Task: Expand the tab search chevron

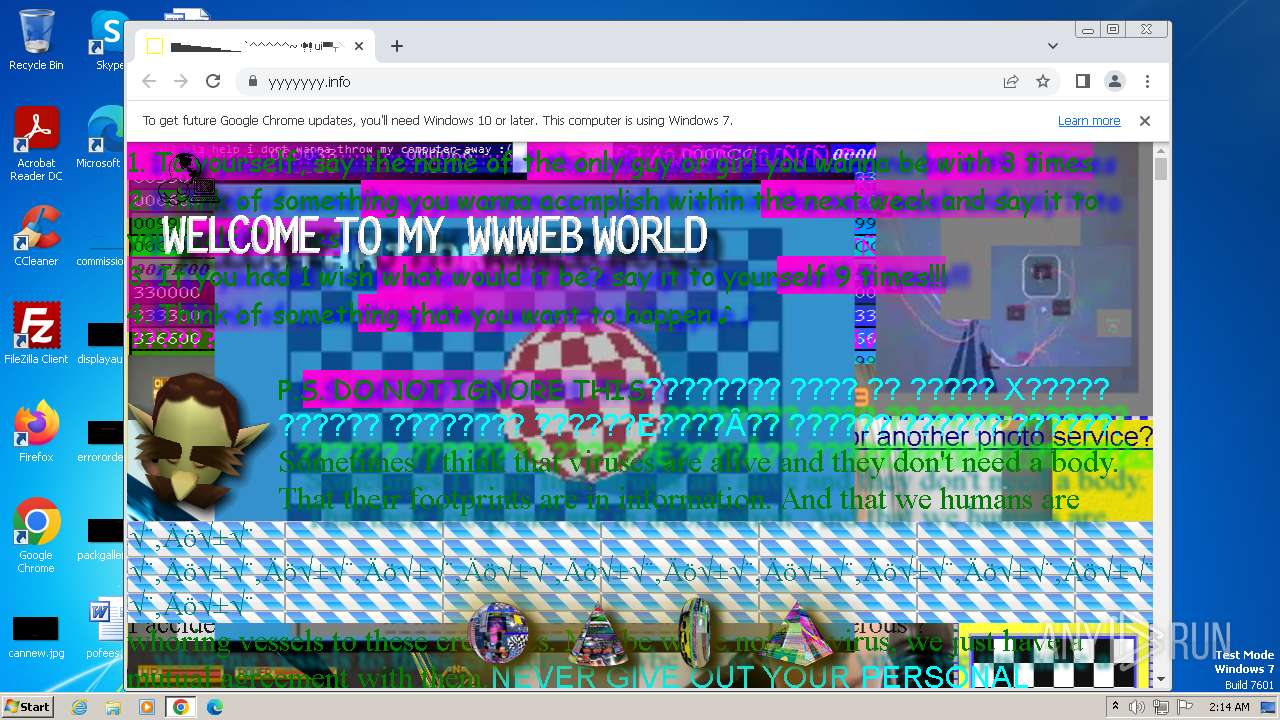Action: [1053, 46]
